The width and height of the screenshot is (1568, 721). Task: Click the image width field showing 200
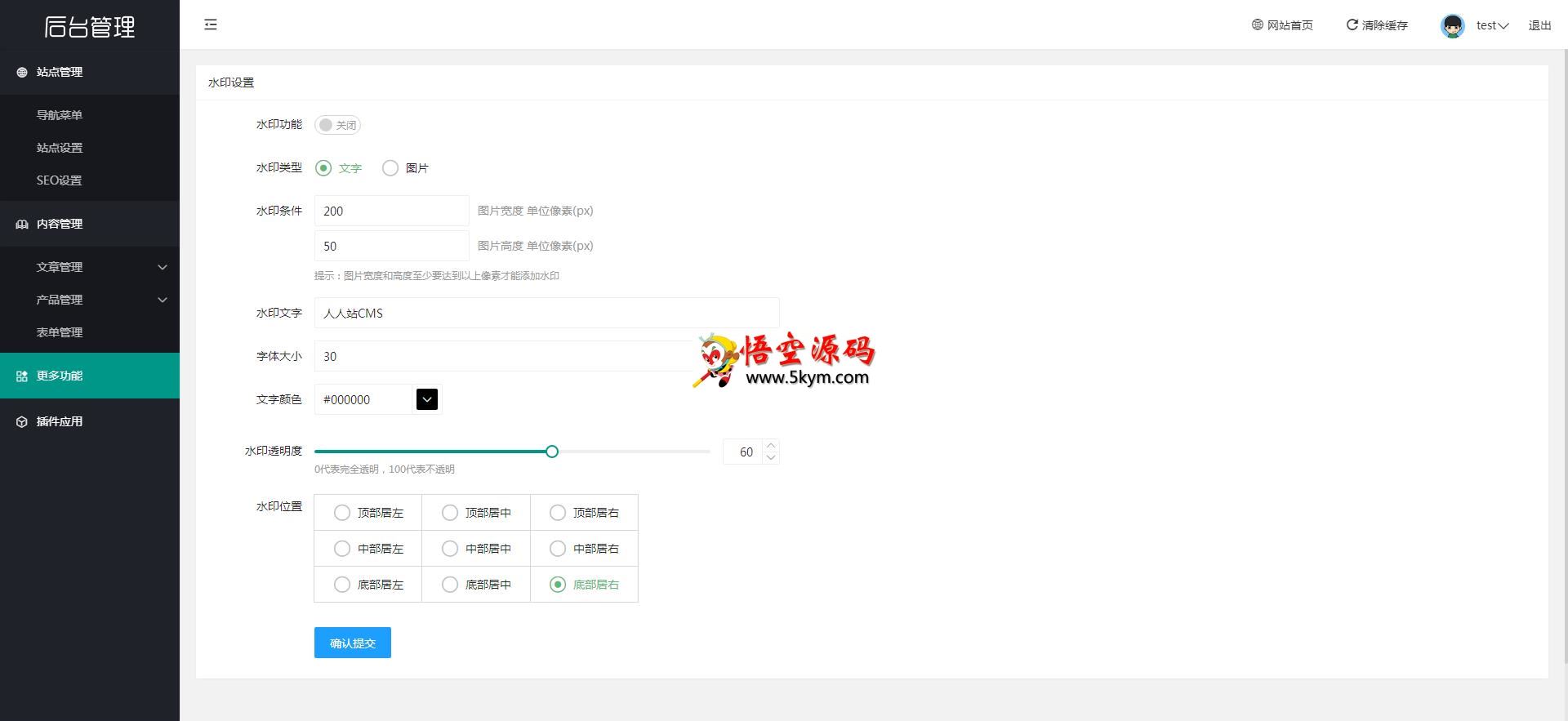[x=392, y=211]
